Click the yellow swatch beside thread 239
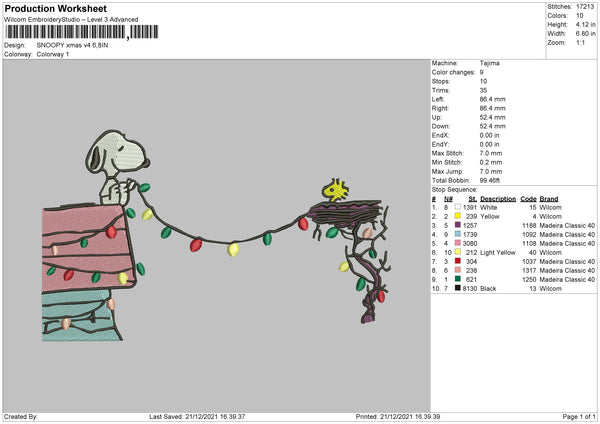This screenshot has width=600, height=424. click(x=457, y=216)
